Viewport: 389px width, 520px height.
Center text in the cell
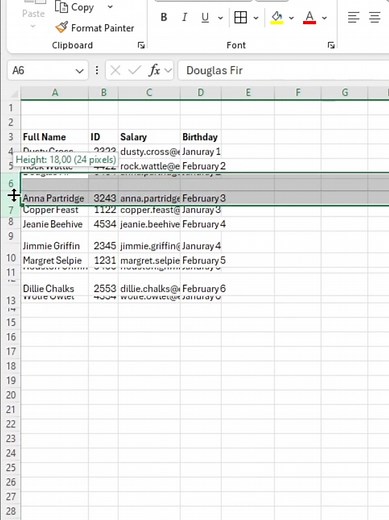375,17
